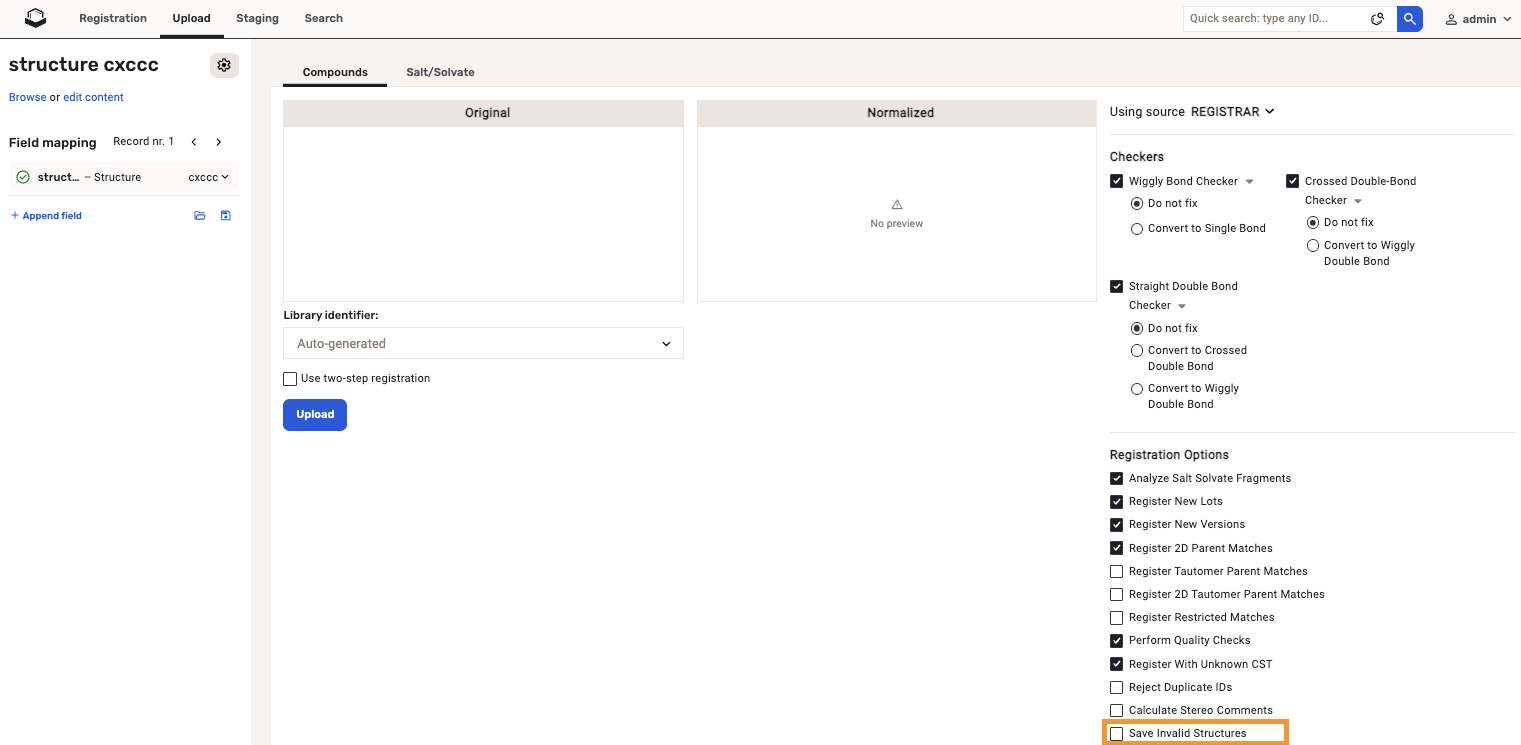Open the Staging section
Screen dimensions: 1521x745
257,18
